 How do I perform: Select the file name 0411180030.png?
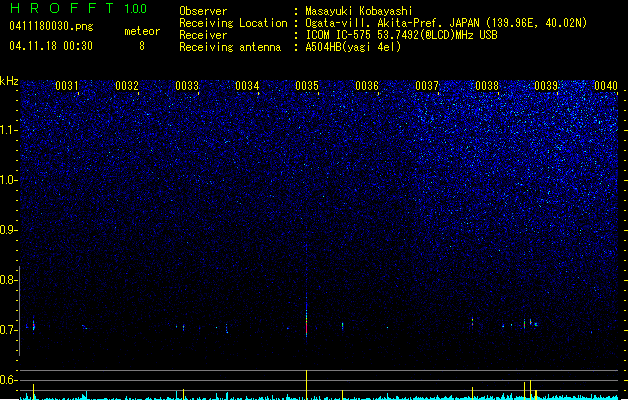pos(51,26)
